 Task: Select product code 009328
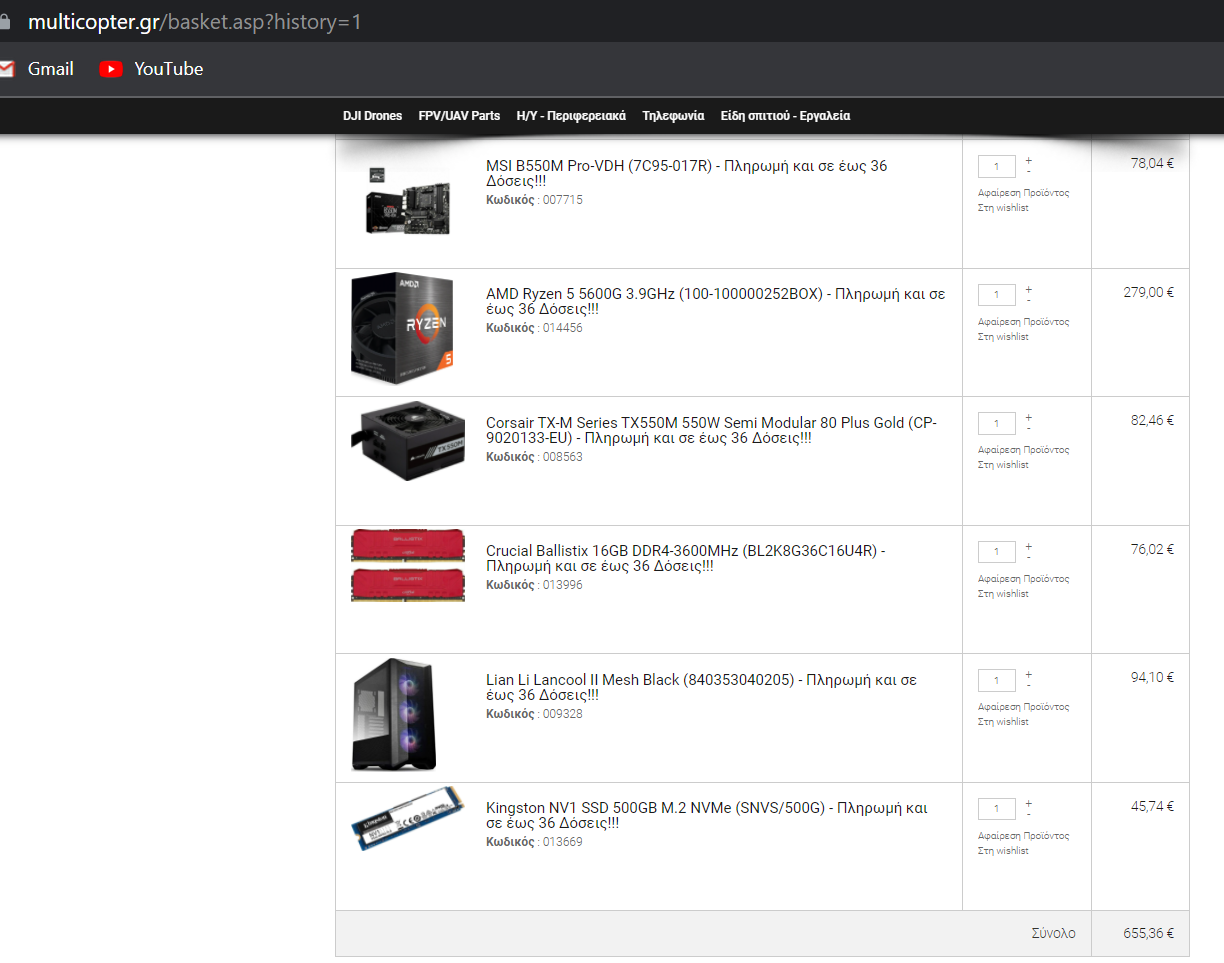click(x=562, y=714)
